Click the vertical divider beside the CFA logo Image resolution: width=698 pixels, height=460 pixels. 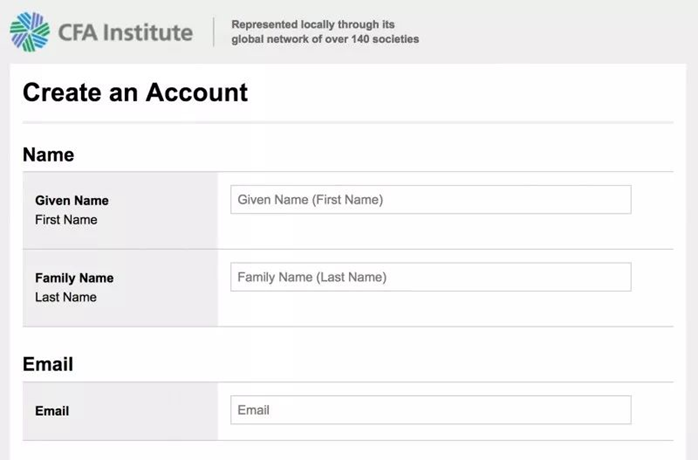tap(214, 32)
